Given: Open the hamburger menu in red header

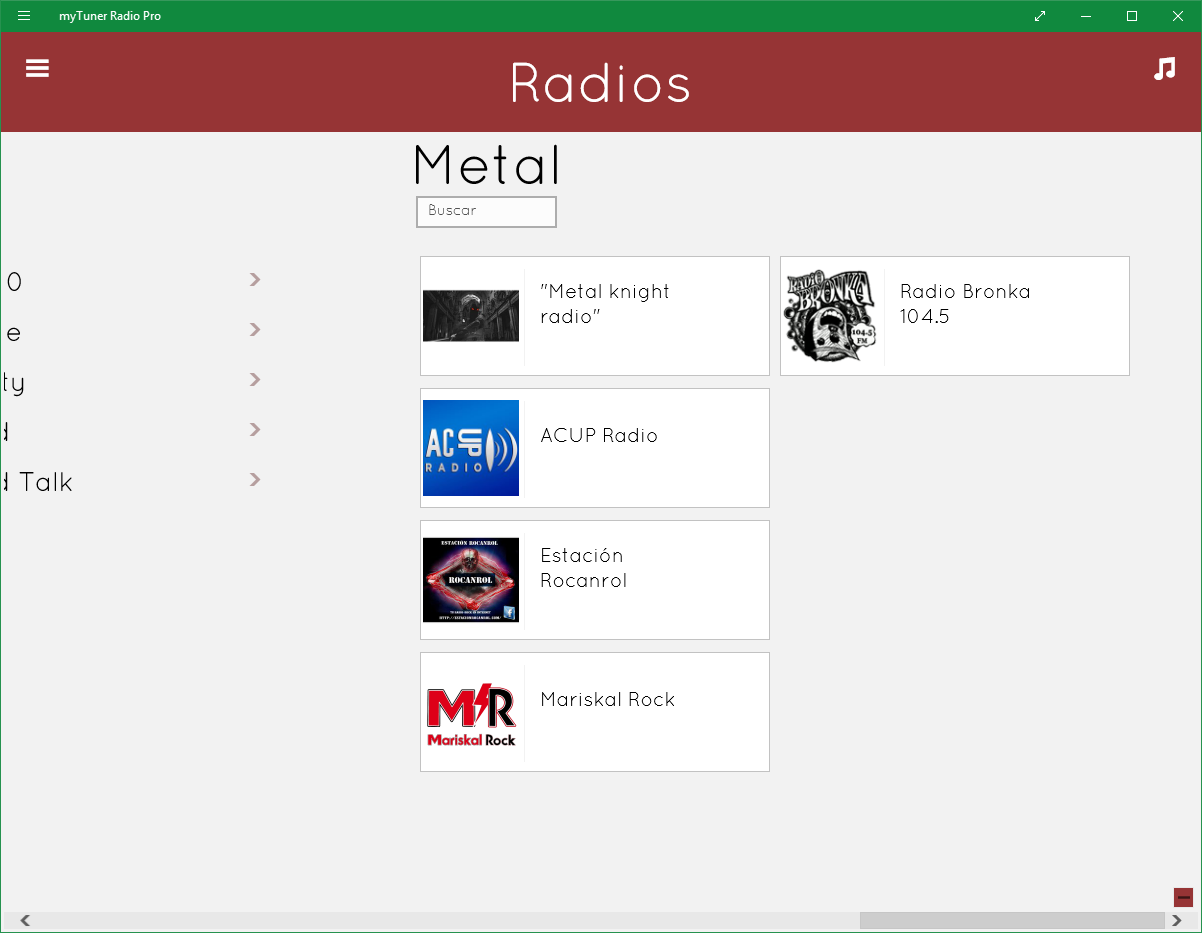Looking at the screenshot, I should [x=37, y=68].
